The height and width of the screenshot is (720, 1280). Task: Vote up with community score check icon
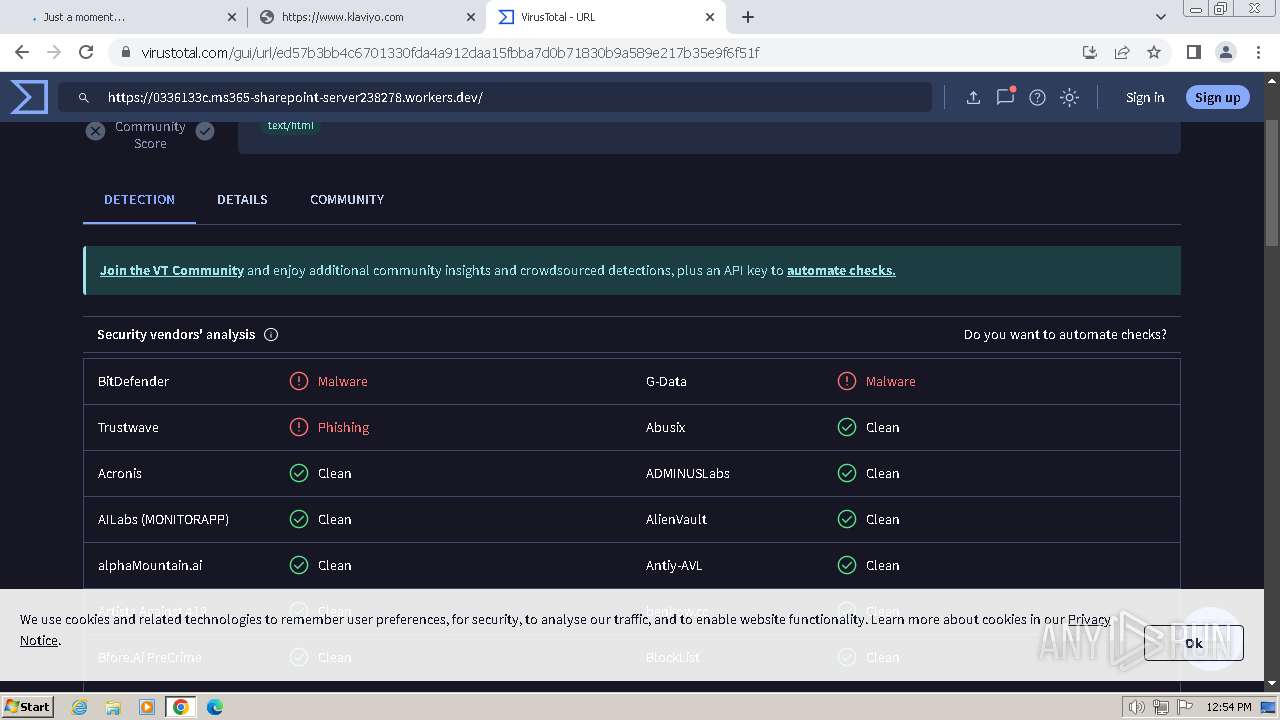pos(205,131)
